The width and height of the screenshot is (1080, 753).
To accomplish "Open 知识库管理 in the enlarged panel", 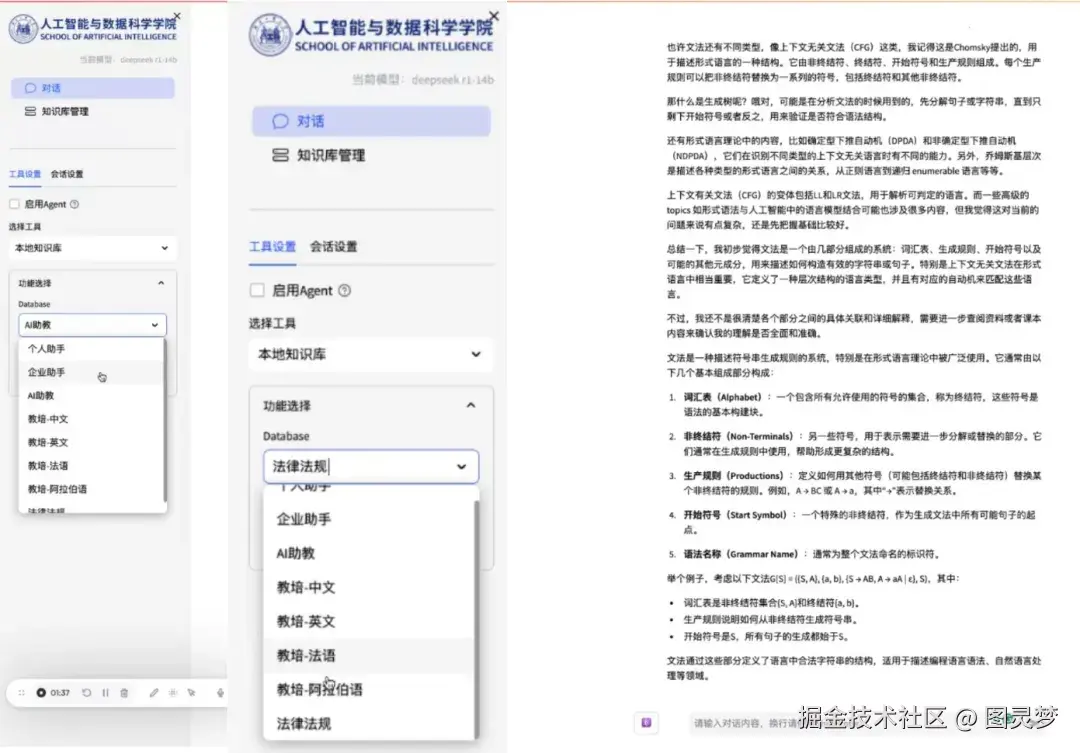I will pos(371,155).
